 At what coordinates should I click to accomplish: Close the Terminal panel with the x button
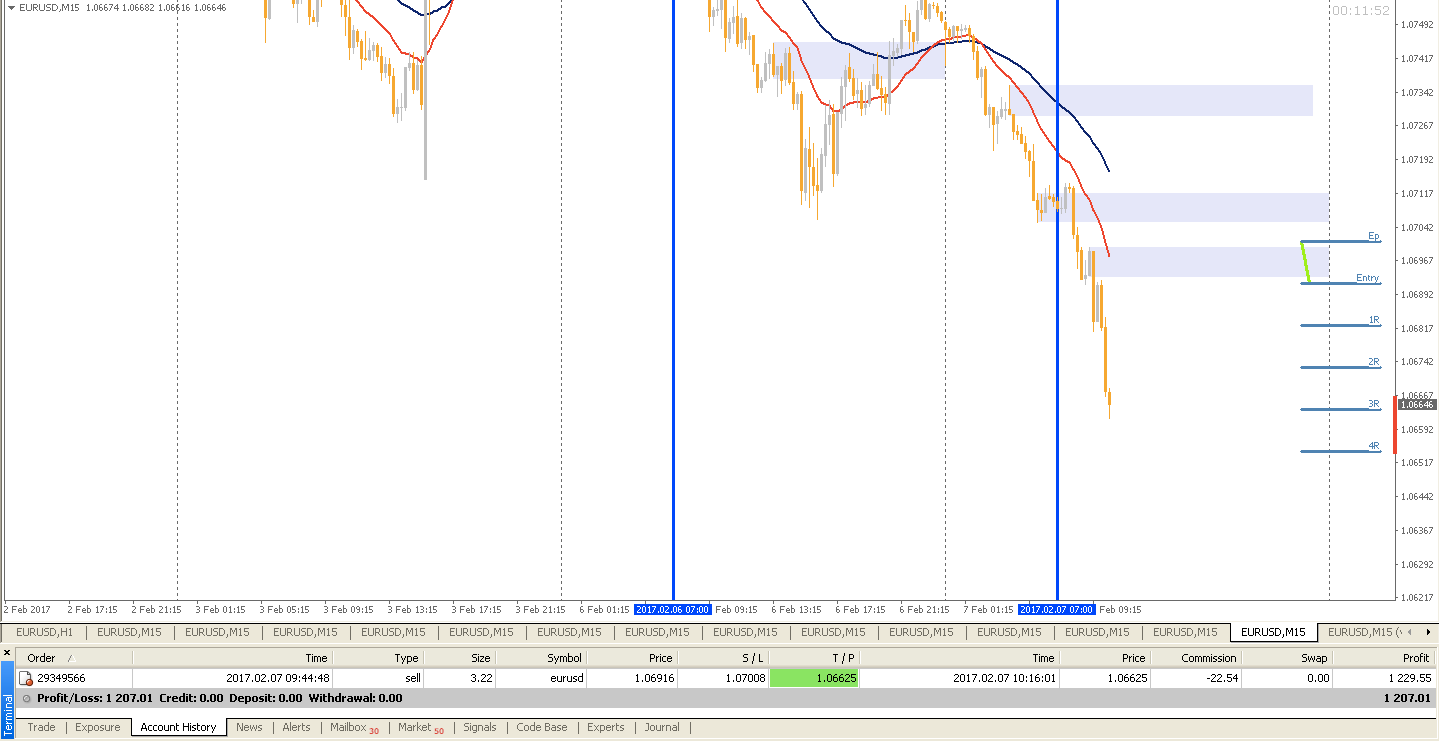pos(7,653)
